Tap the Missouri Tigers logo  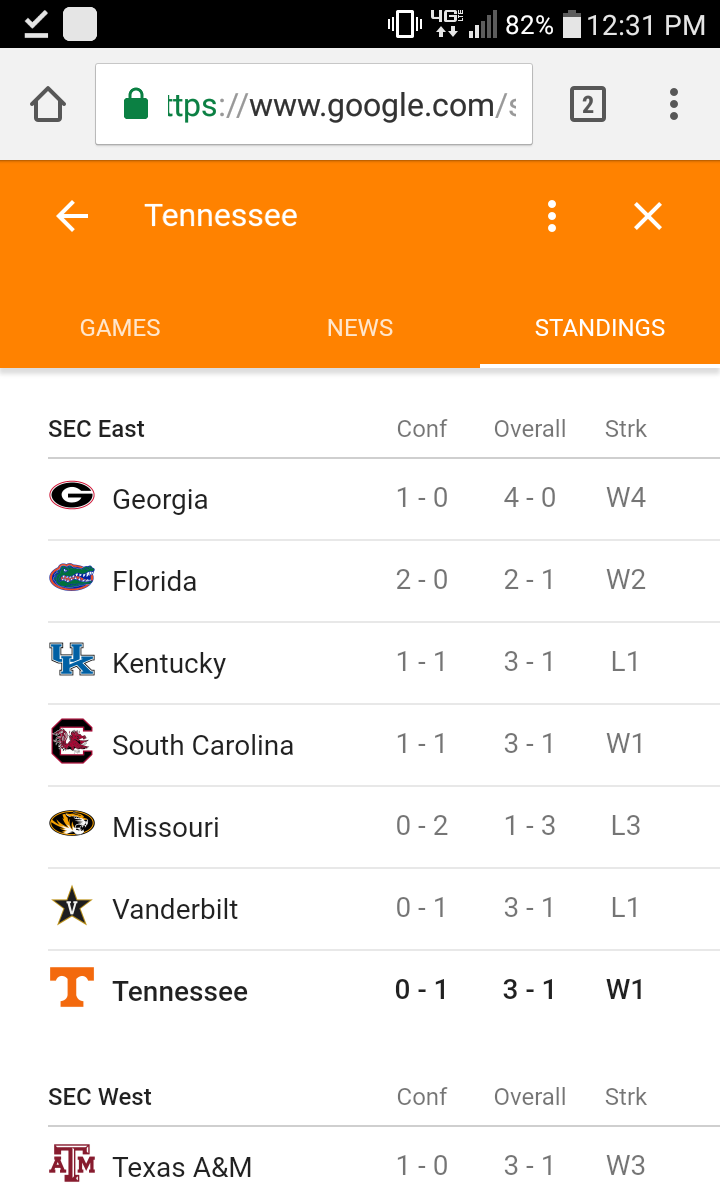[x=72, y=824]
